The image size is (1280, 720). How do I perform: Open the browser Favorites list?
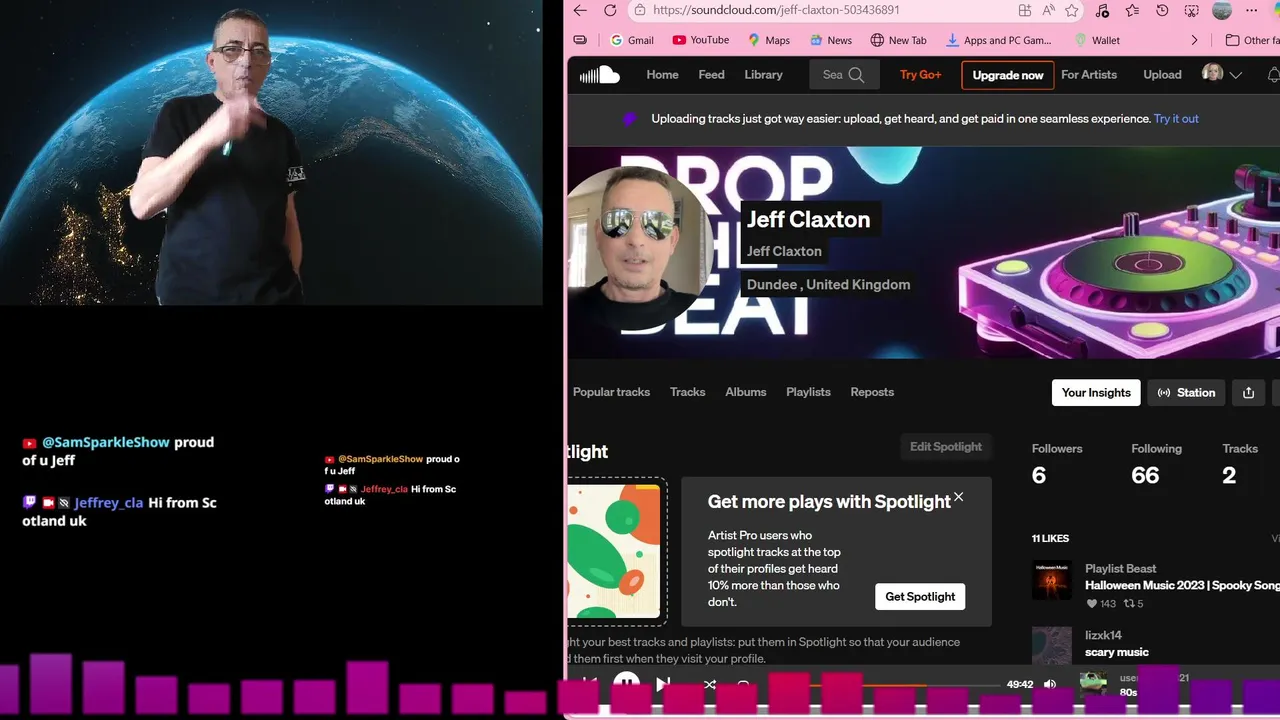click(x=1132, y=10)
